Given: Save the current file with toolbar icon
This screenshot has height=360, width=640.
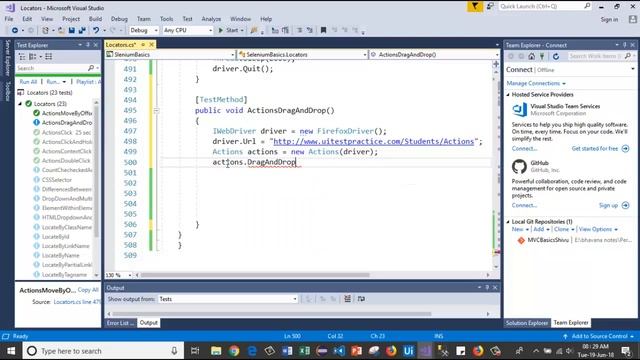Looking at the screenshot, I should pos(71,30).
